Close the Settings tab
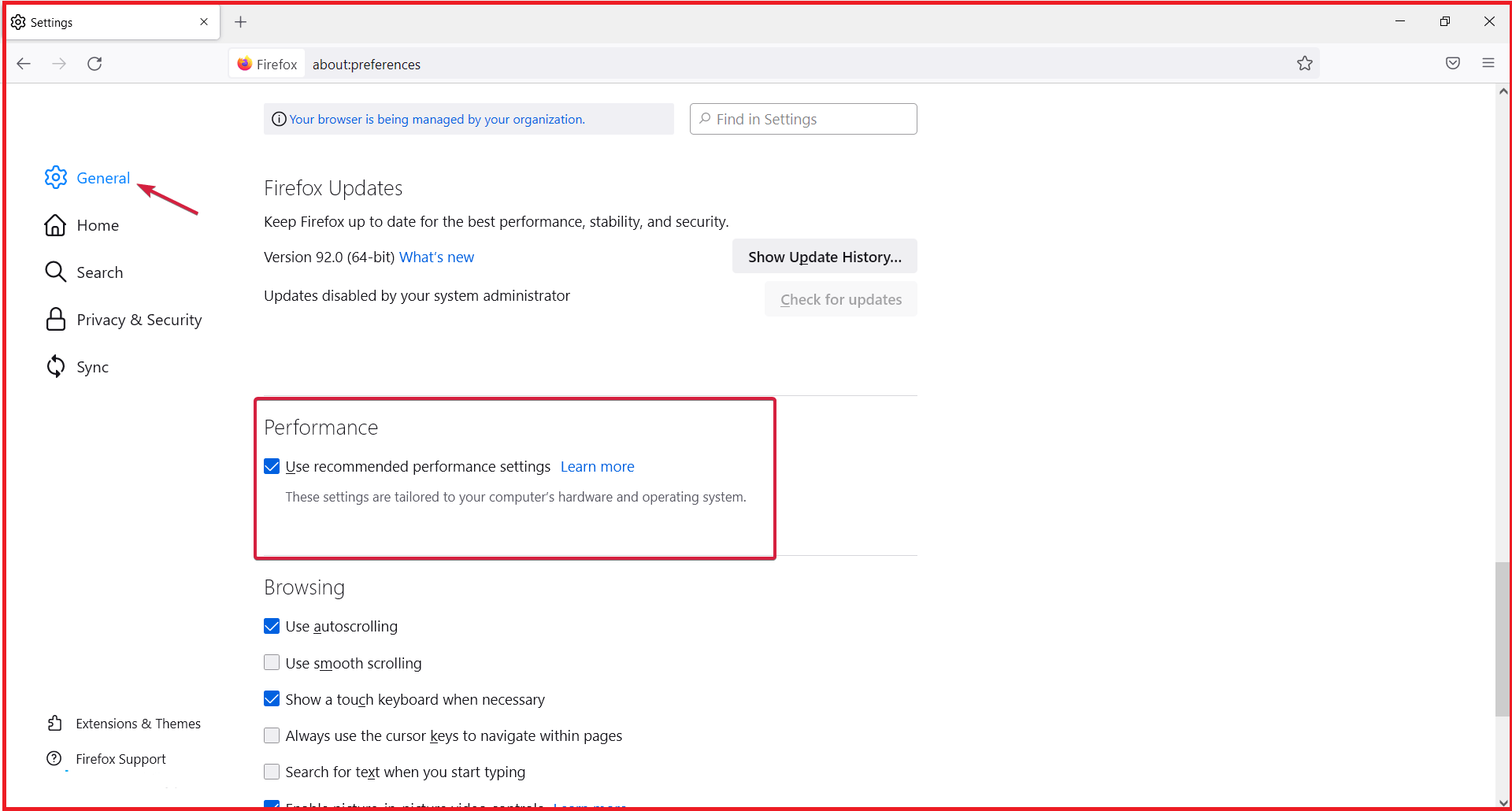1512x811 pixels. [204, 22]
